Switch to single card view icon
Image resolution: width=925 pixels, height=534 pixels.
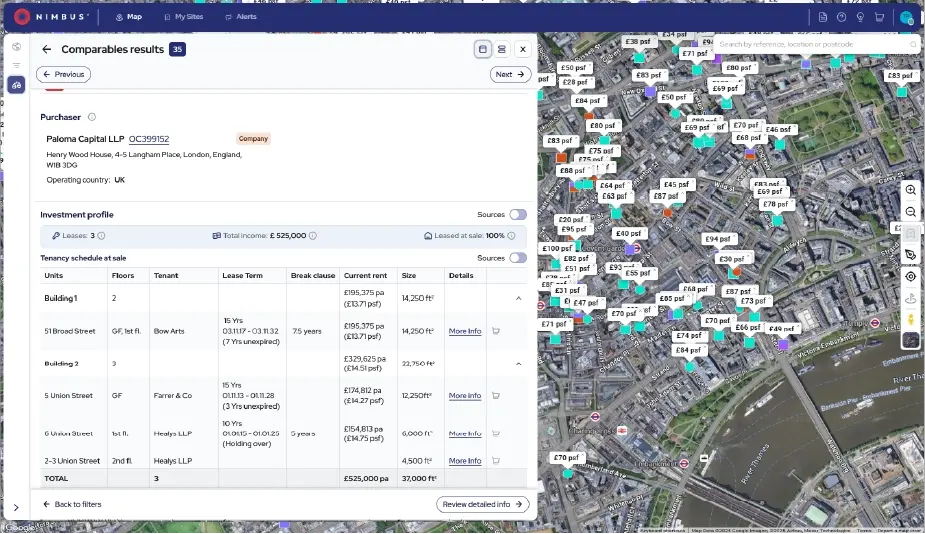[x=483, y=50]
